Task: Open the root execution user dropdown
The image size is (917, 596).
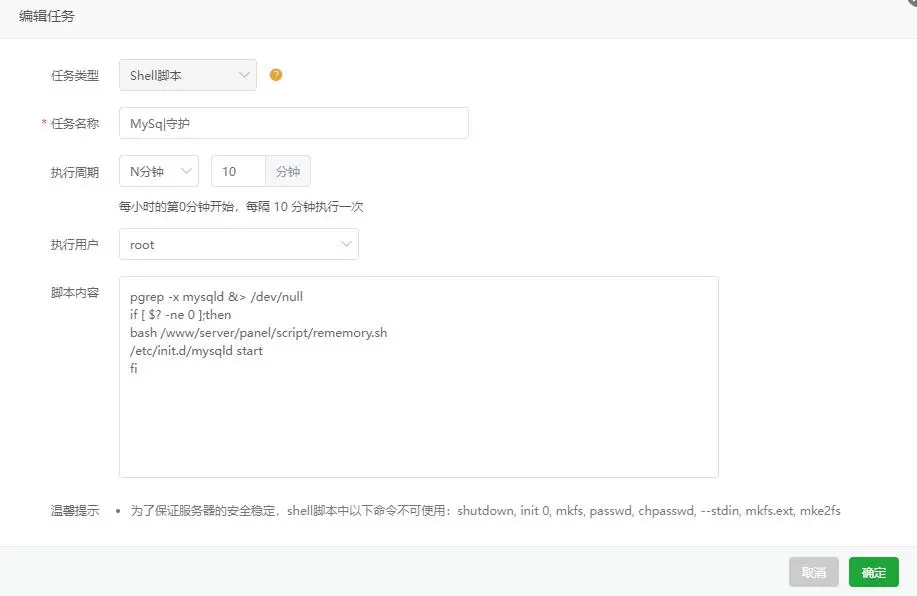Action: (238, 244)
